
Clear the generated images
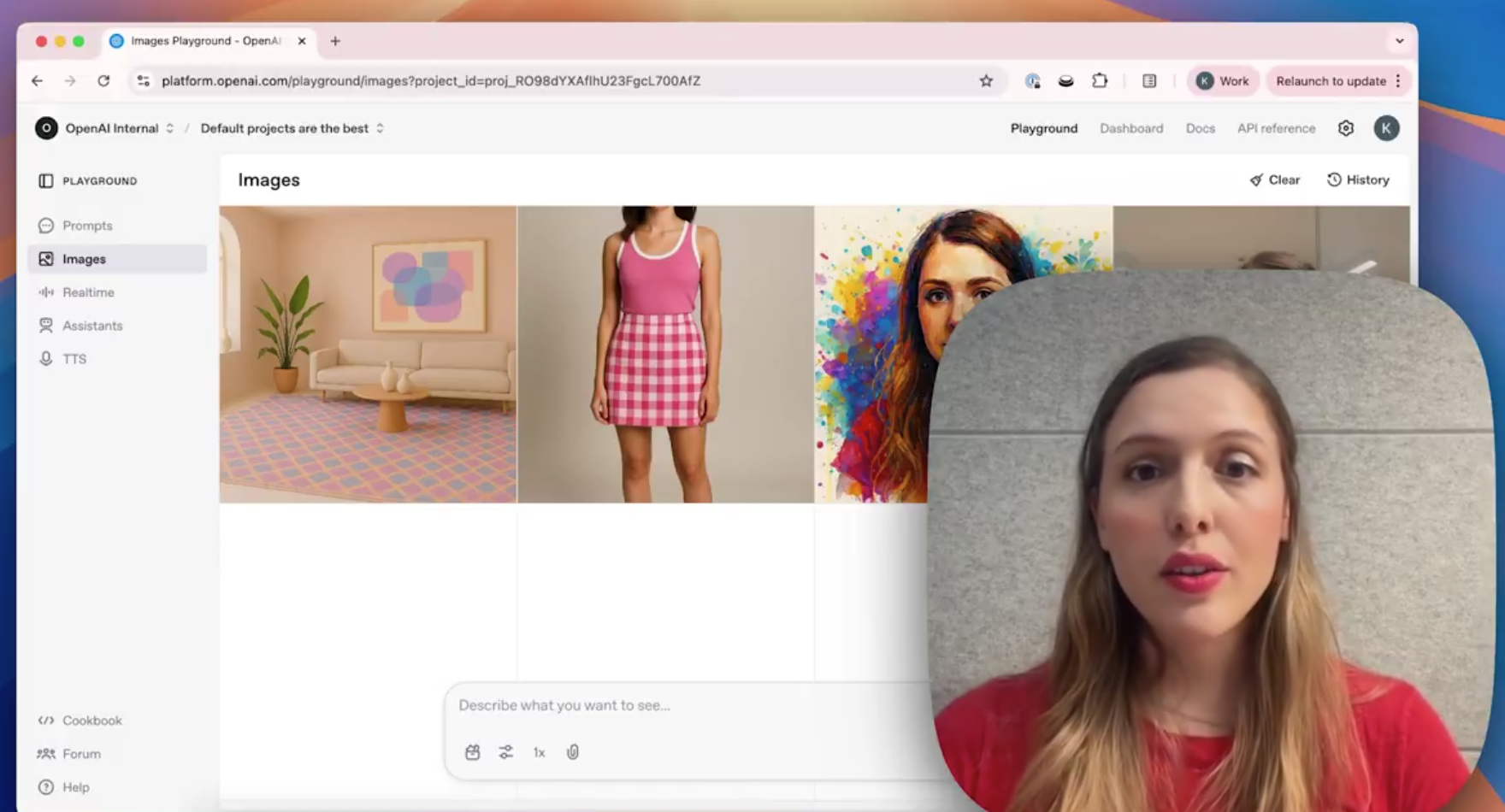click(1275, 180)
